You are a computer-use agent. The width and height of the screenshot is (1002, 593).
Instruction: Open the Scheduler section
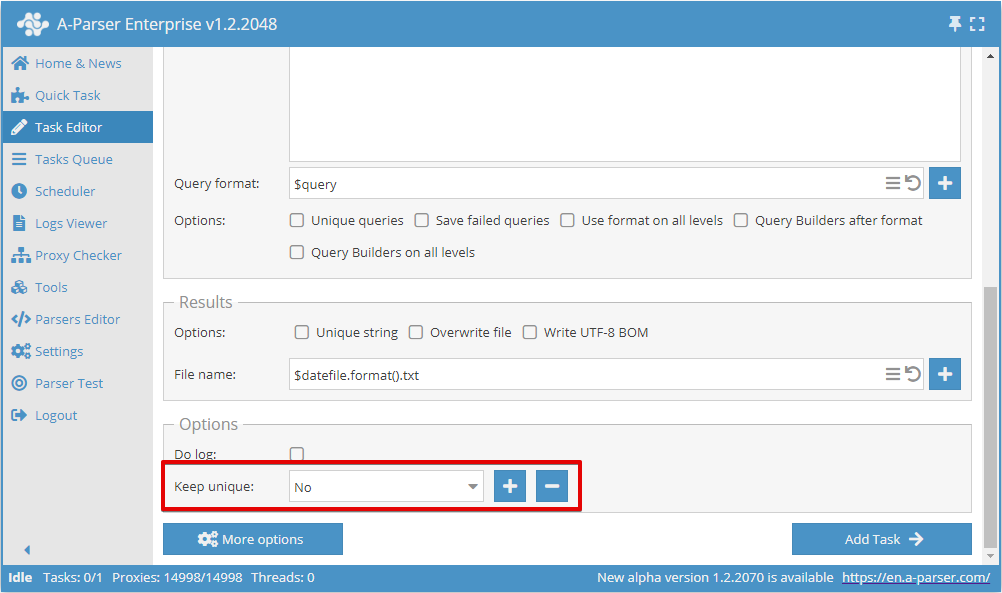64,191
